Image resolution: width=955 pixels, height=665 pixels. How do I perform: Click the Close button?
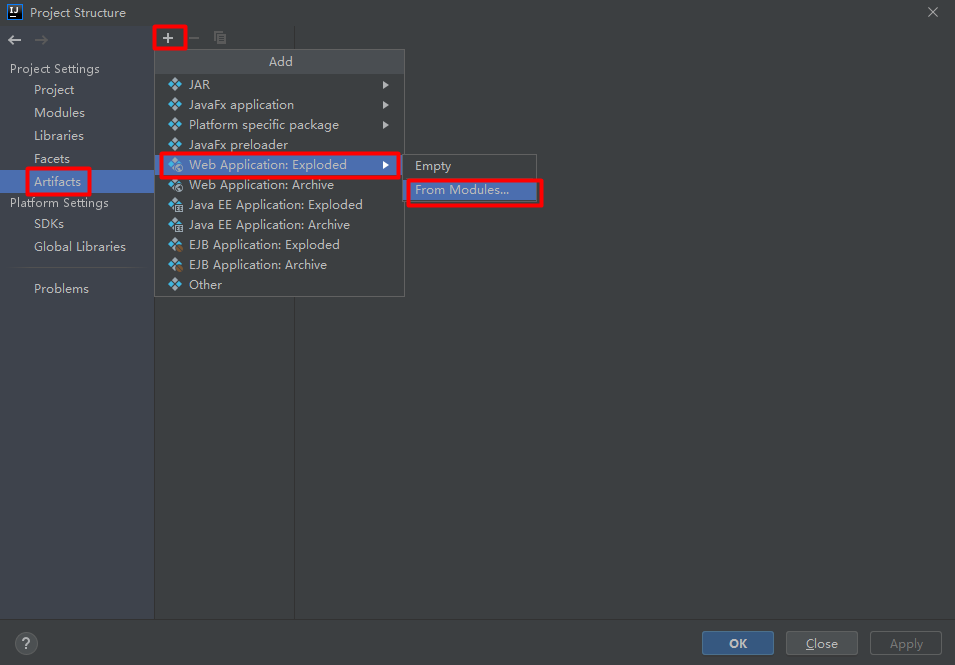(x=822, y=643)
